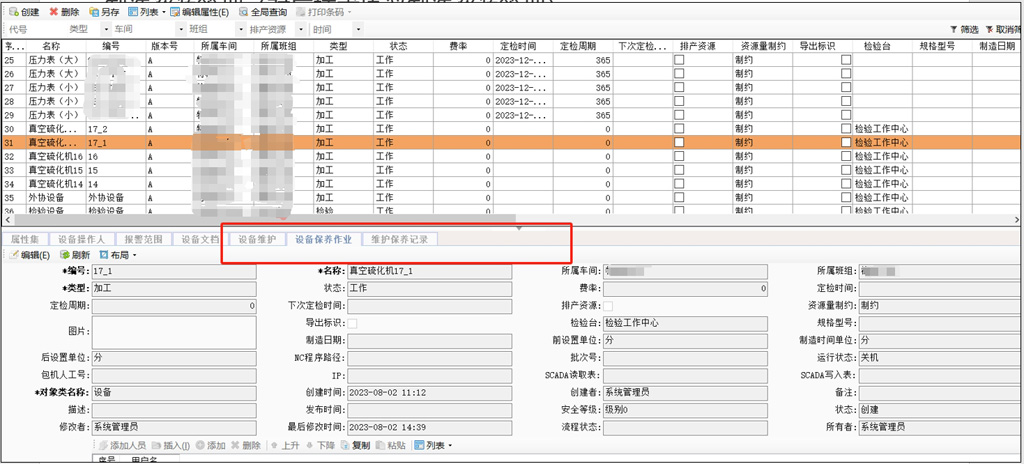Click the 取消 button at top right
The image size is (1024, 464).
point(1003,30)
